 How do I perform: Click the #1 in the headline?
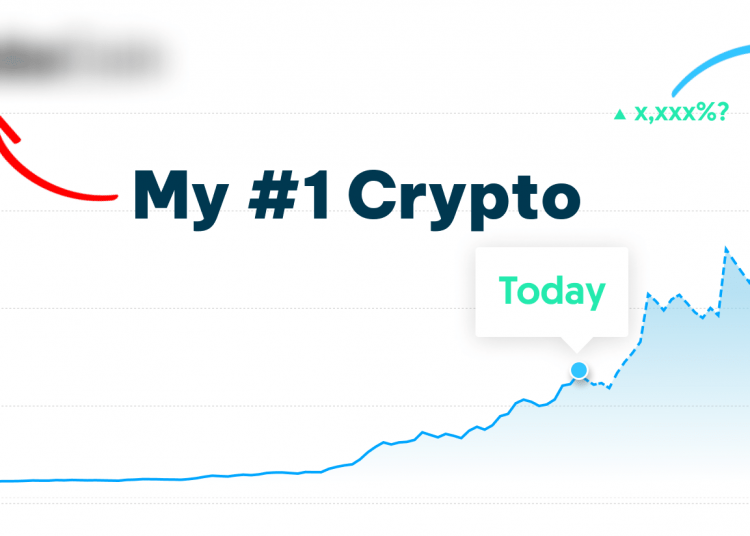click(x=288, y=195)
